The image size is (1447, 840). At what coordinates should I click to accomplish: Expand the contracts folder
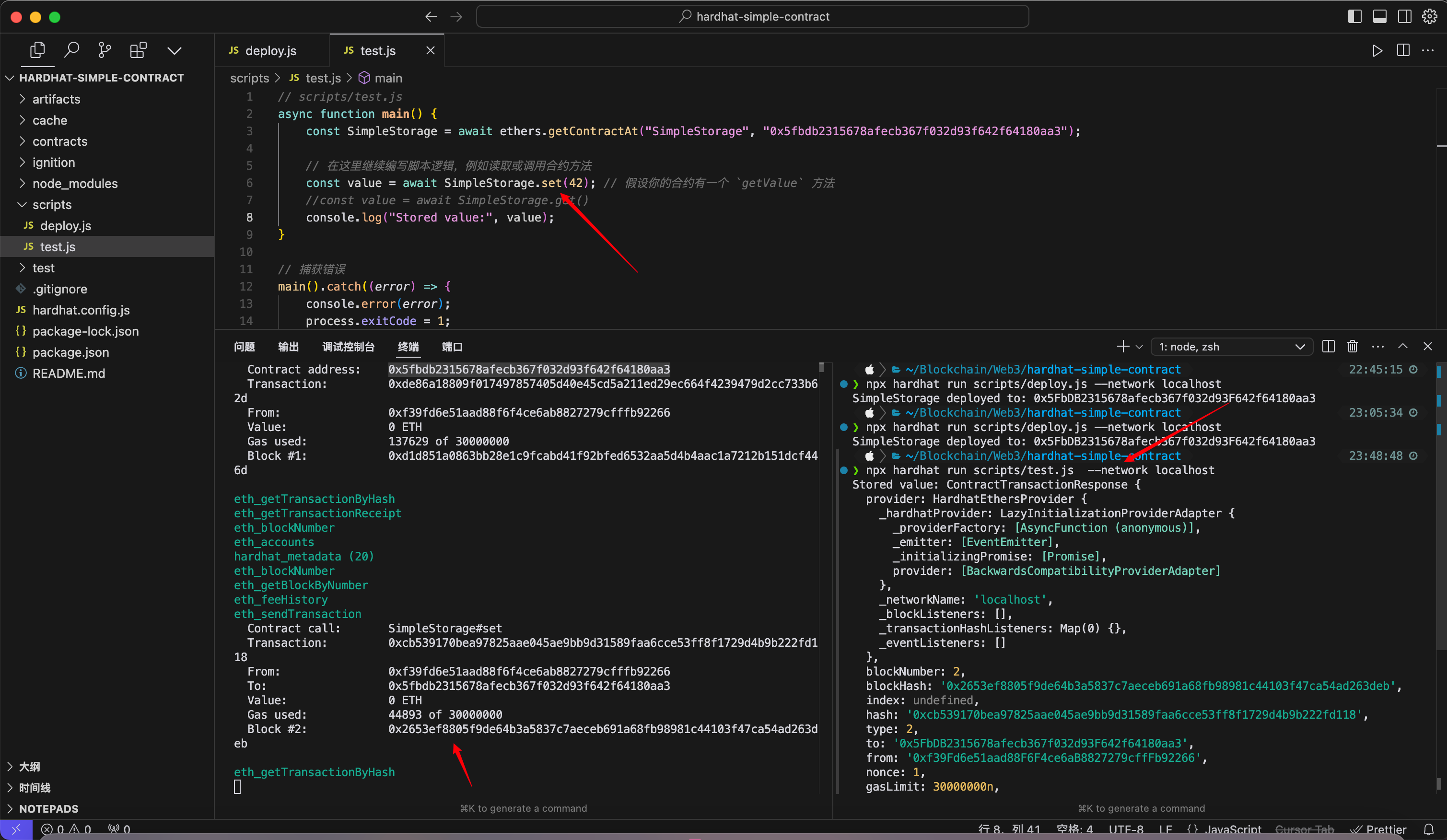tap(107, 141)
